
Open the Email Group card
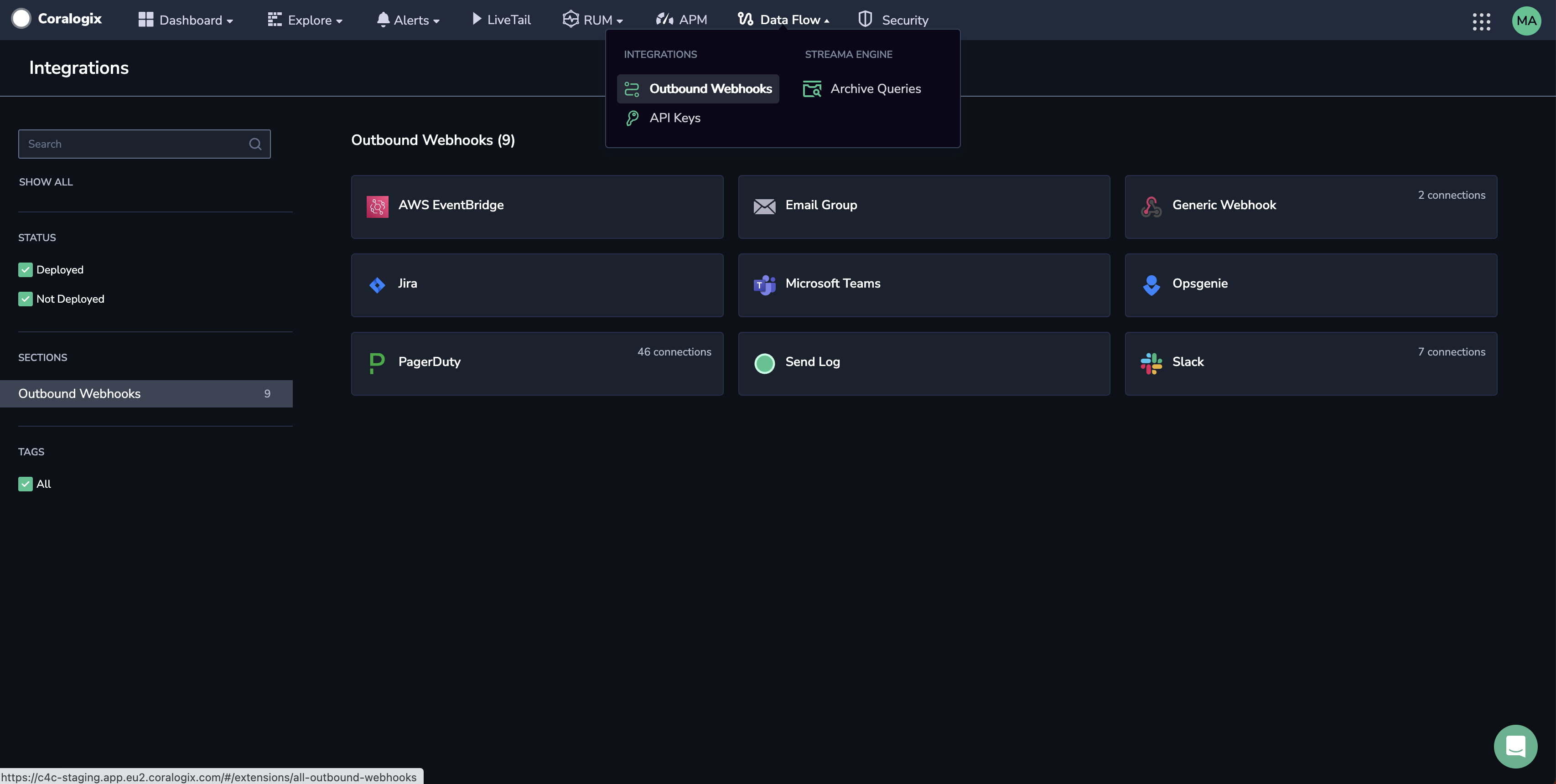point(924,206)
